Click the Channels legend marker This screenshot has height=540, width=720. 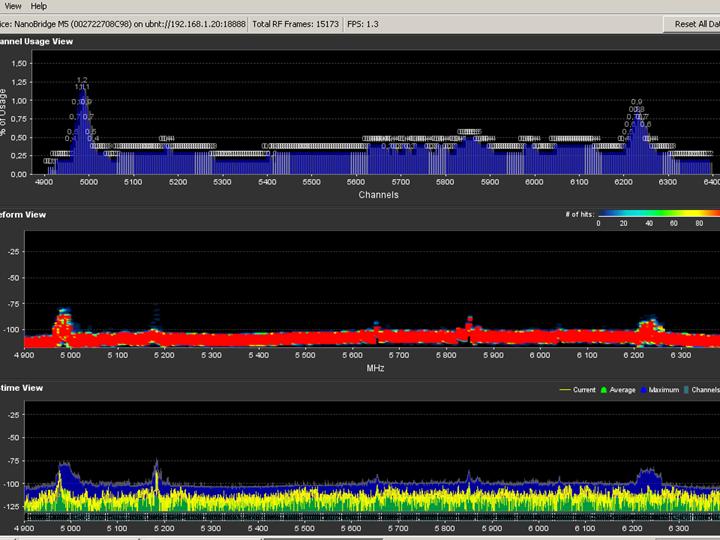[687, 390]
